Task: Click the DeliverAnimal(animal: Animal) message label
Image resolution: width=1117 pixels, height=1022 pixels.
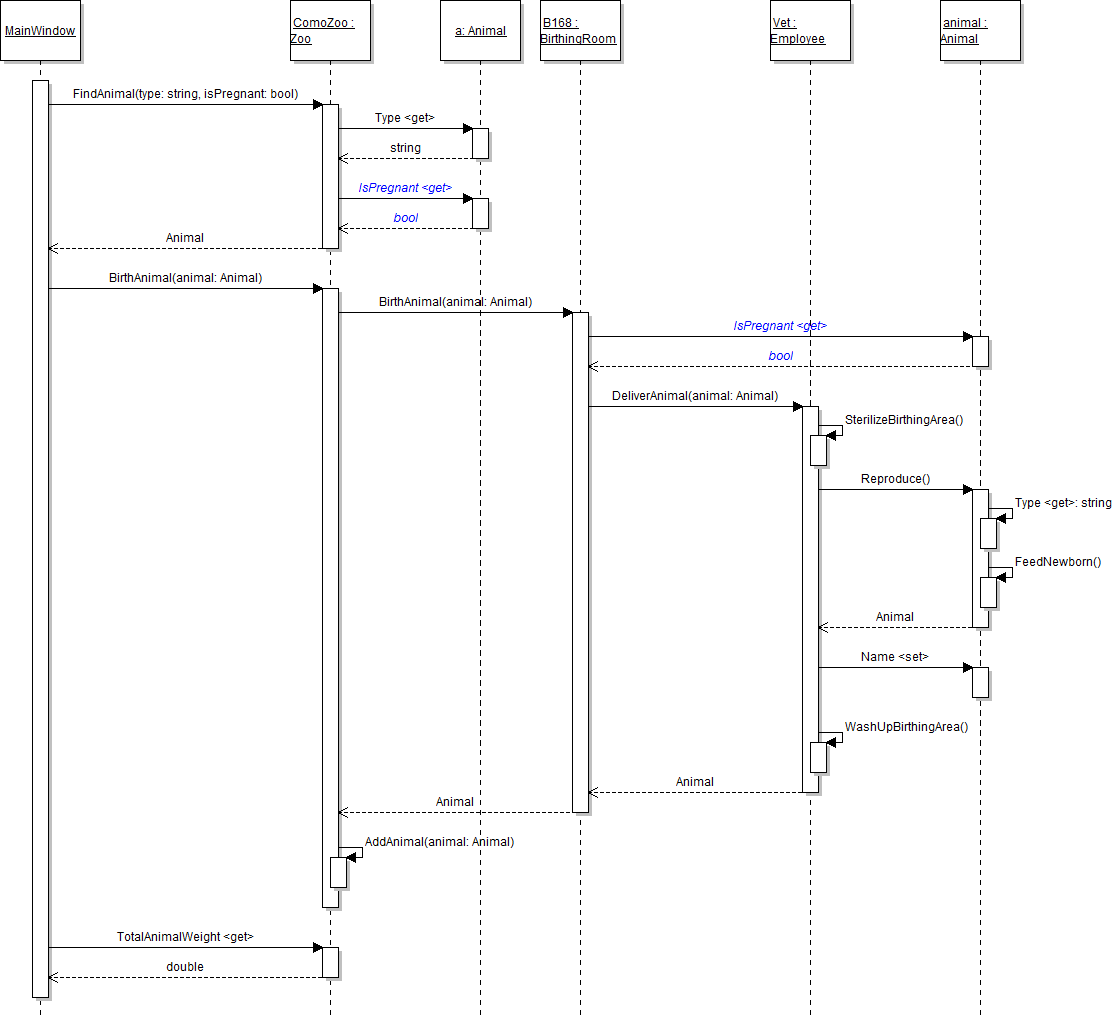Action: click(x=695, y=396)
